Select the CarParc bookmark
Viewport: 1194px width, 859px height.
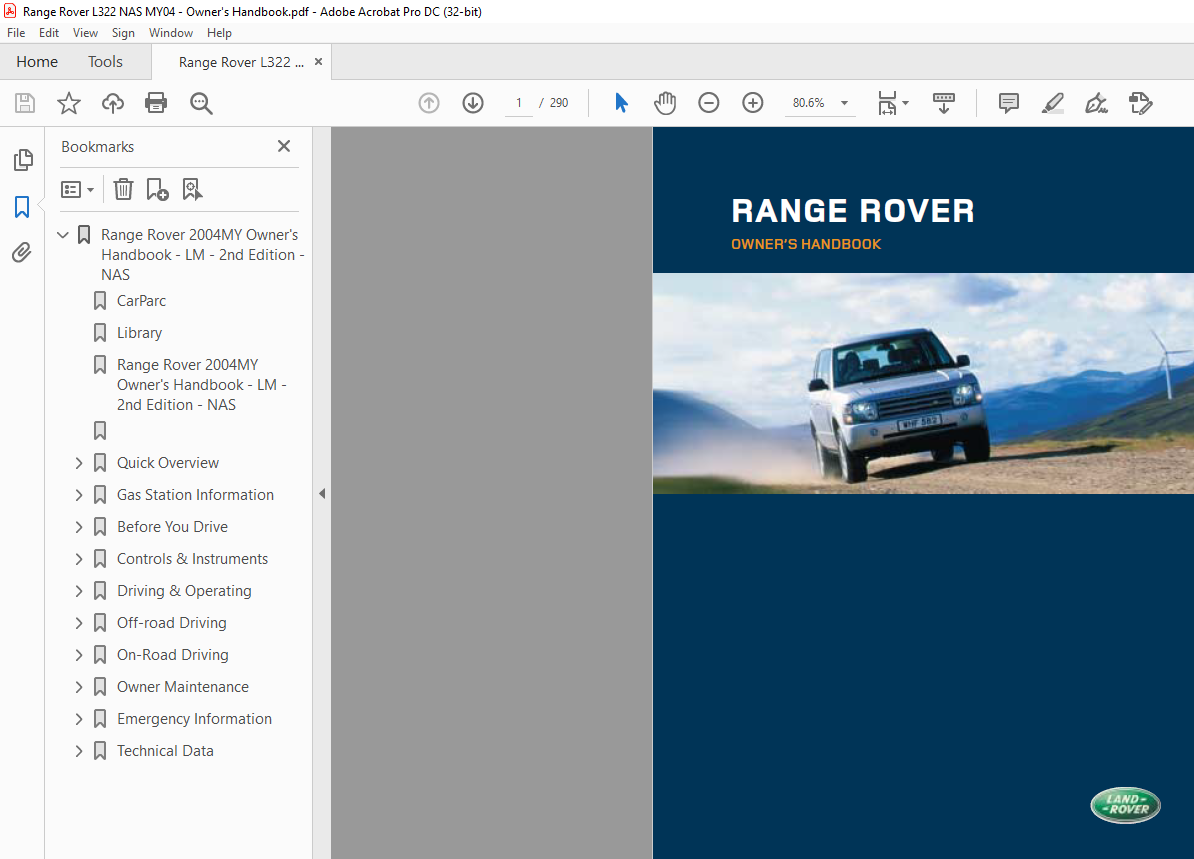141,301
